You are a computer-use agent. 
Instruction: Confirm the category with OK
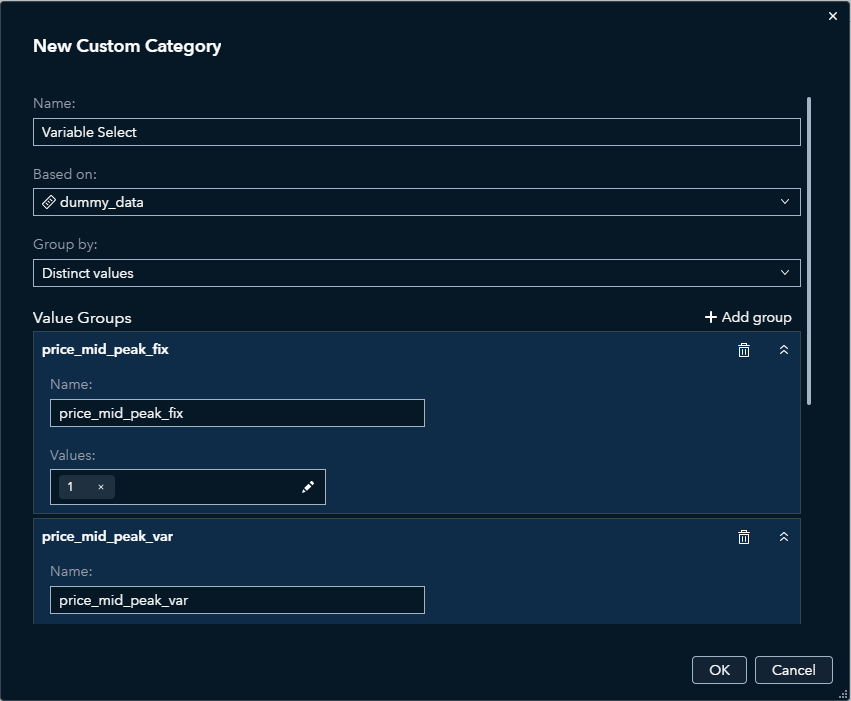[x=719, y=670]
